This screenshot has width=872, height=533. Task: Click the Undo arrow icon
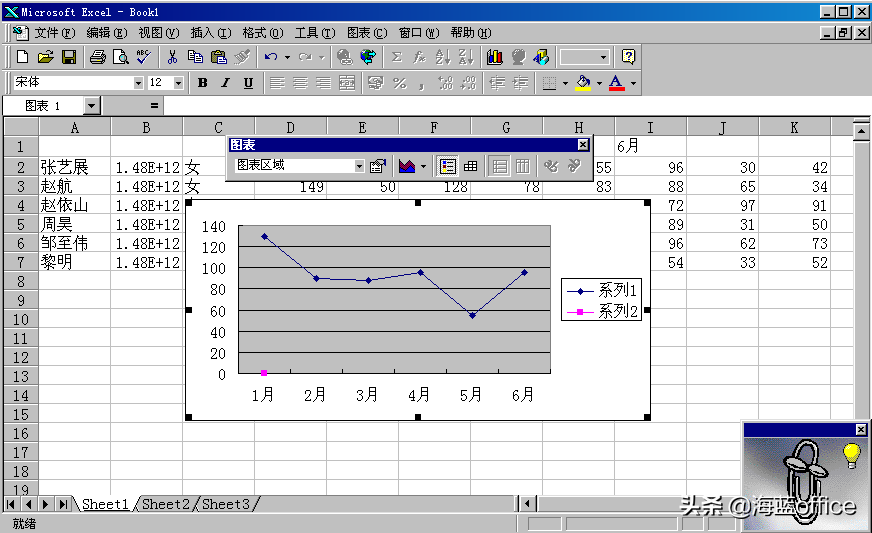271,57
